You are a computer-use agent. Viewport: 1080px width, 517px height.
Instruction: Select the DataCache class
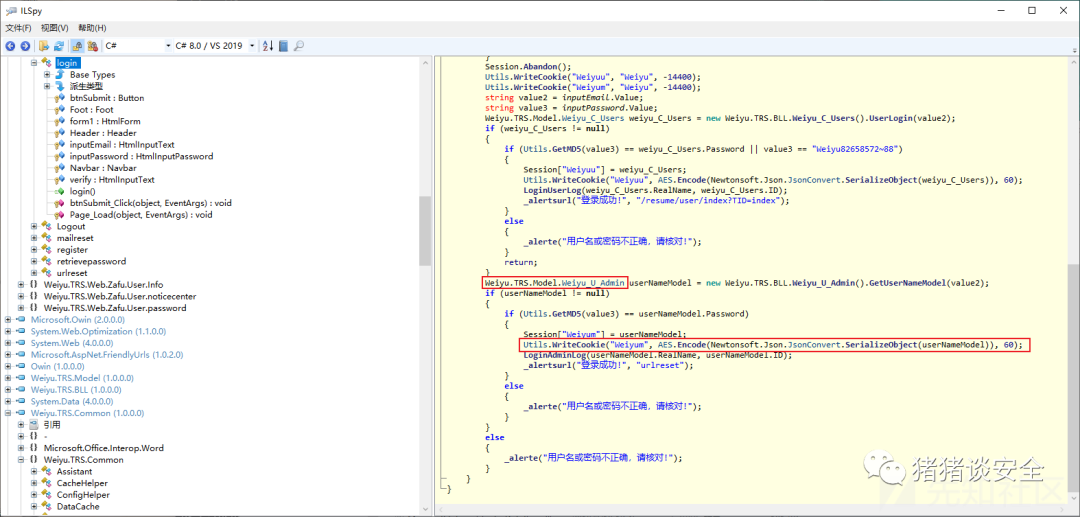click(78, 507)
